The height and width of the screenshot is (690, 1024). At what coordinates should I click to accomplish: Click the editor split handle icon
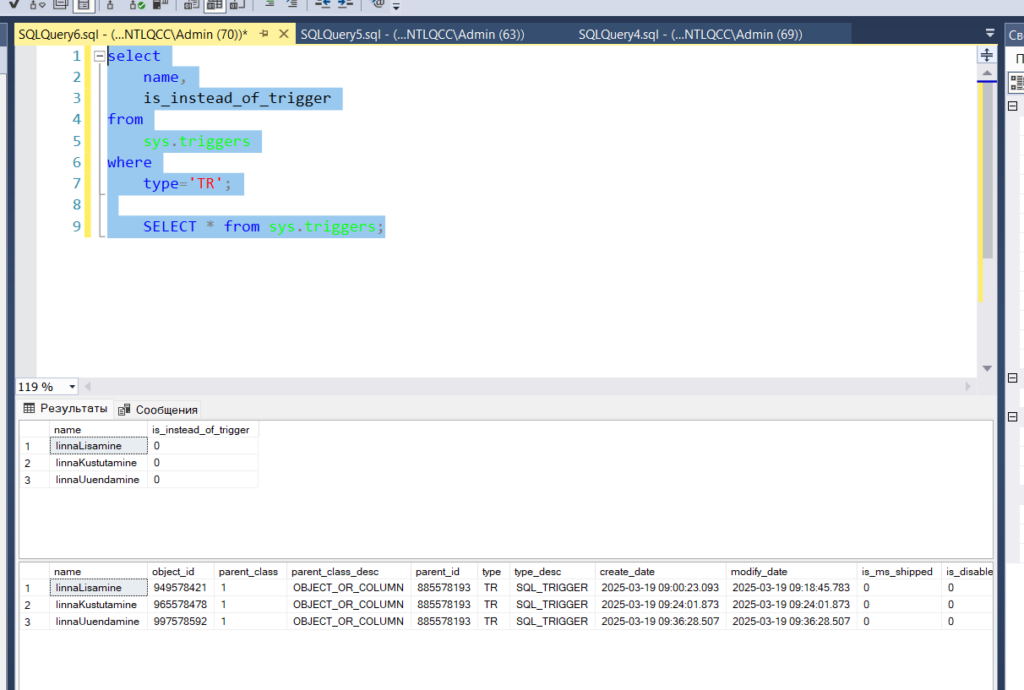coord(987,55)
